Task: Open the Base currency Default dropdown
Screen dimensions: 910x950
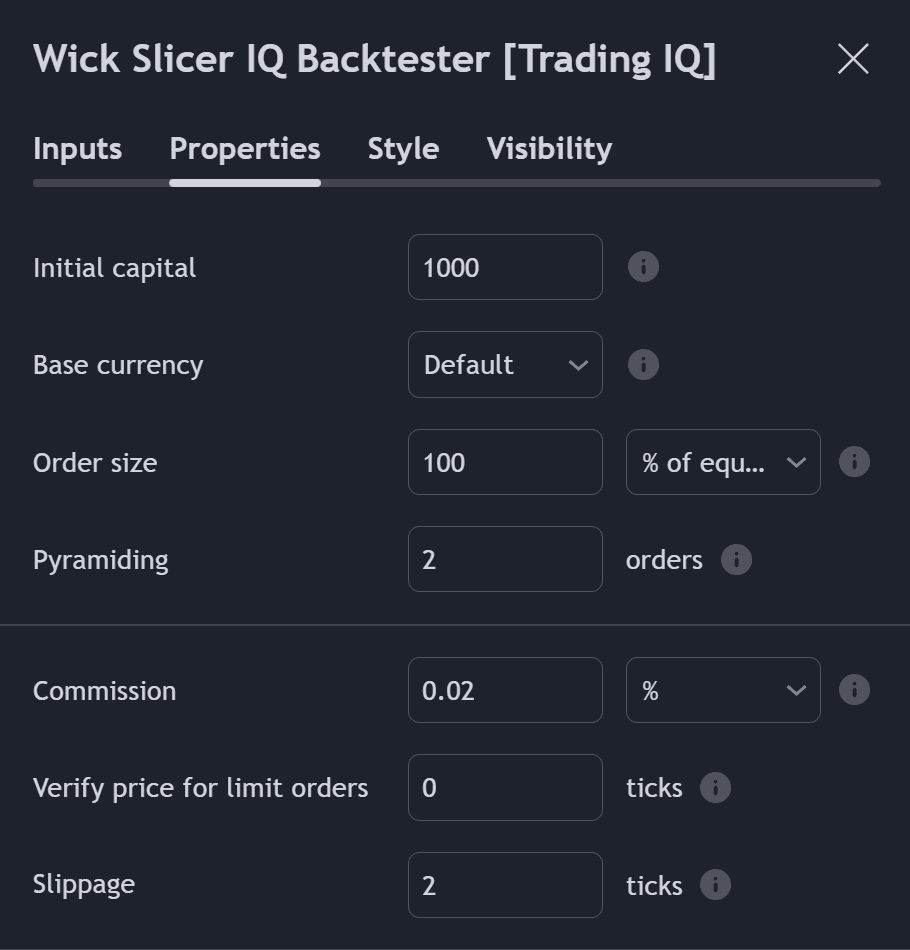Action: coord(505,365)
